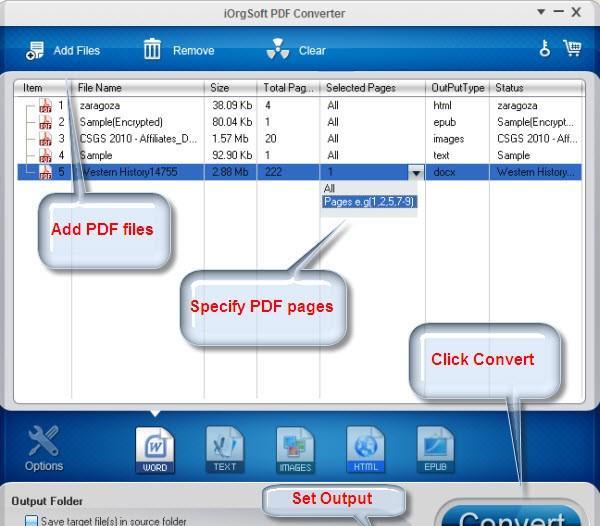The height and width of the screenshot is (526, 600).
Task: Click output type html cell
Action: pyautogui.click(x=442, y=105)
